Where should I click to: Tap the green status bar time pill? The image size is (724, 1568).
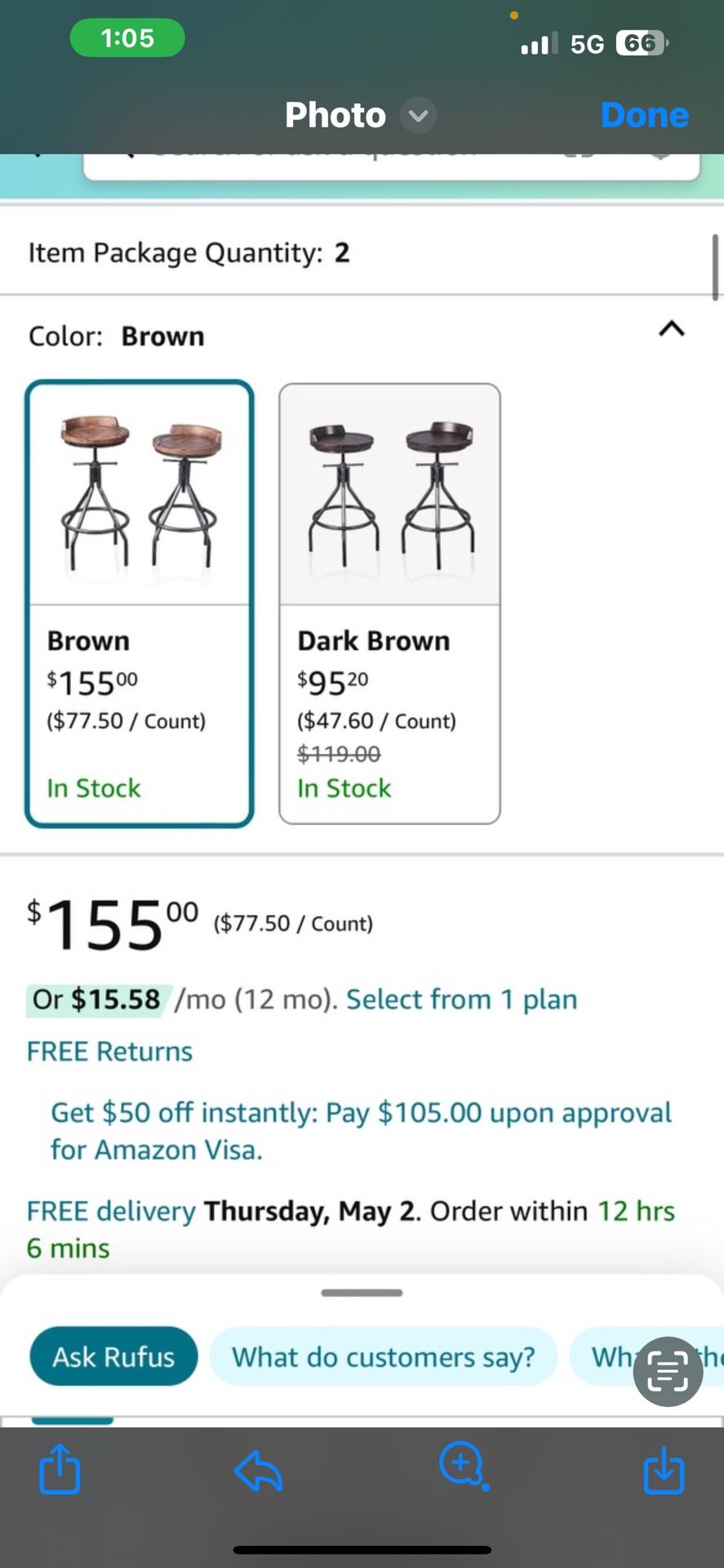pyautogui.click(x=127, y=38)
